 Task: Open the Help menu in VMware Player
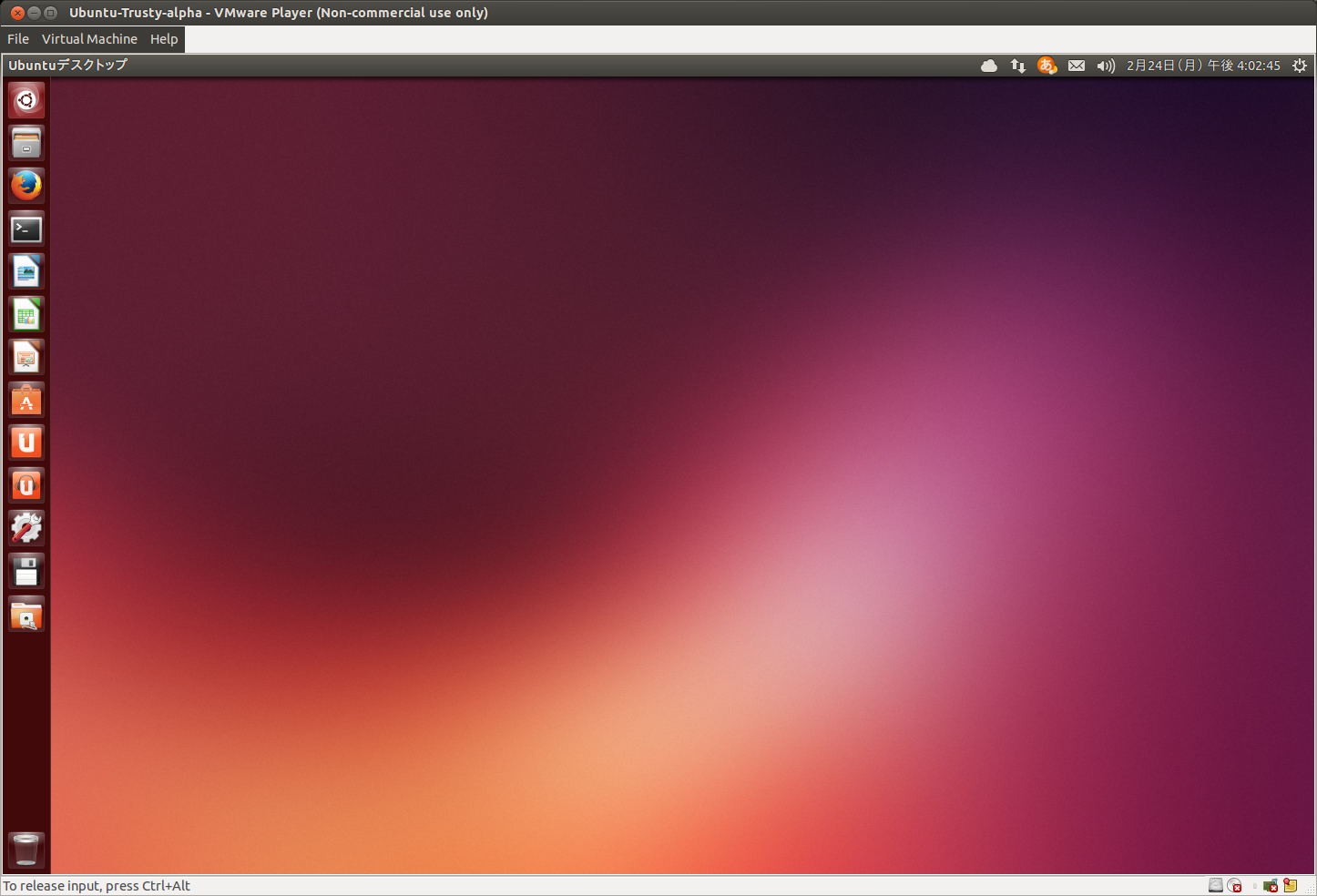pos(164,39)
